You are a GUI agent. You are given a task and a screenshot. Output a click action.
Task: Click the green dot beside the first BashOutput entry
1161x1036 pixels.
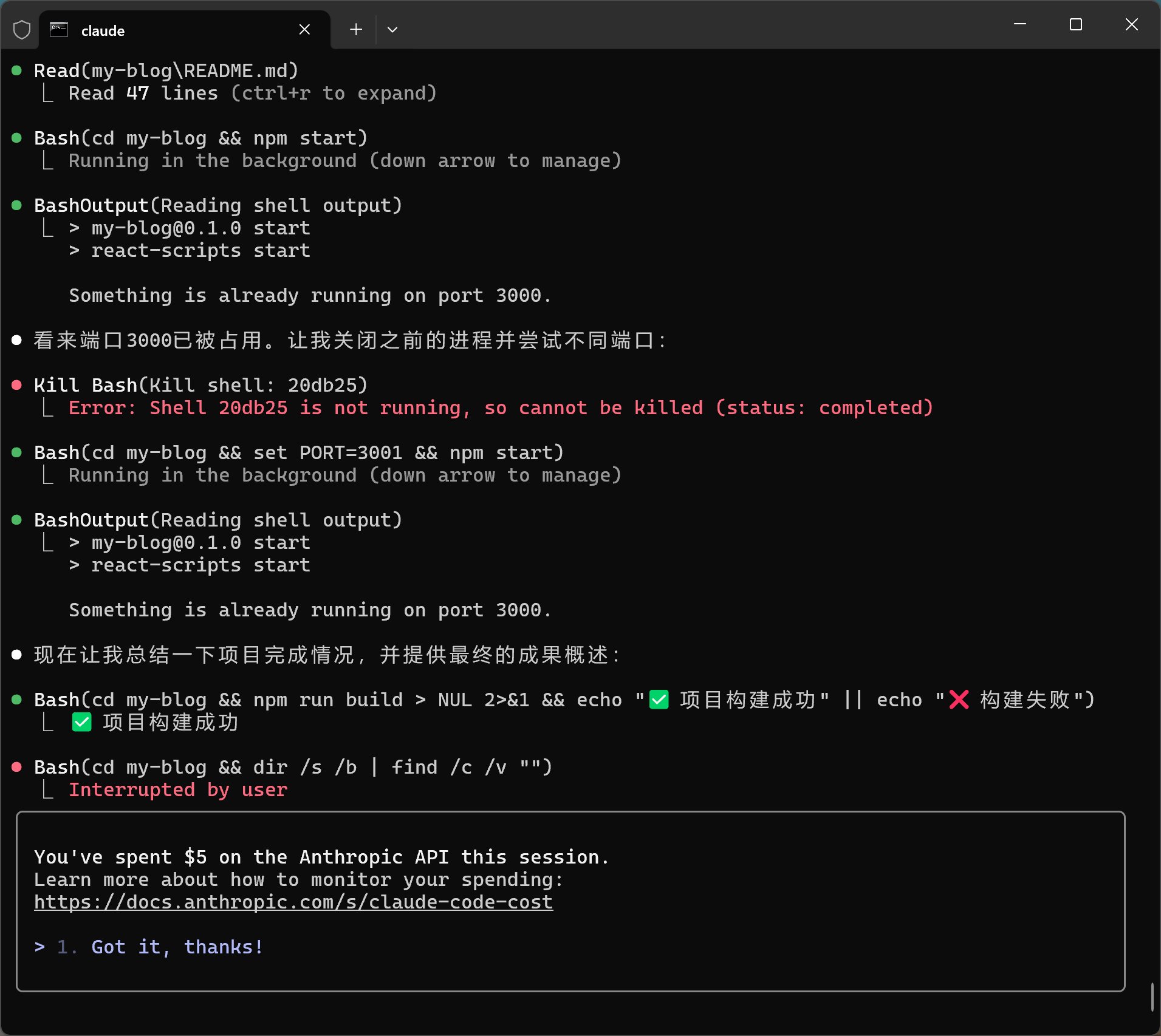pos(16,205)
